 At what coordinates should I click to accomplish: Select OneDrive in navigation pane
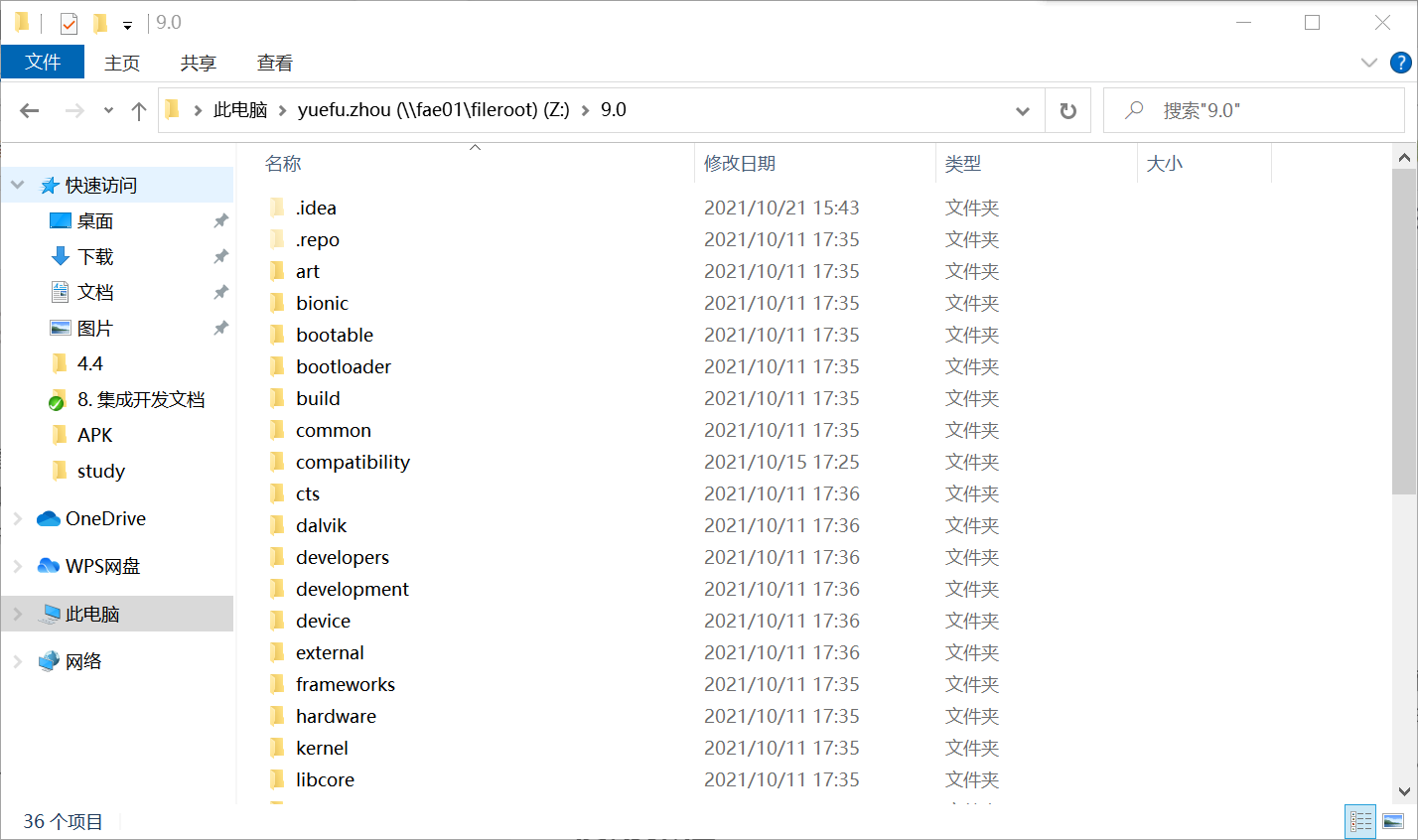click(x=105, y=519)
